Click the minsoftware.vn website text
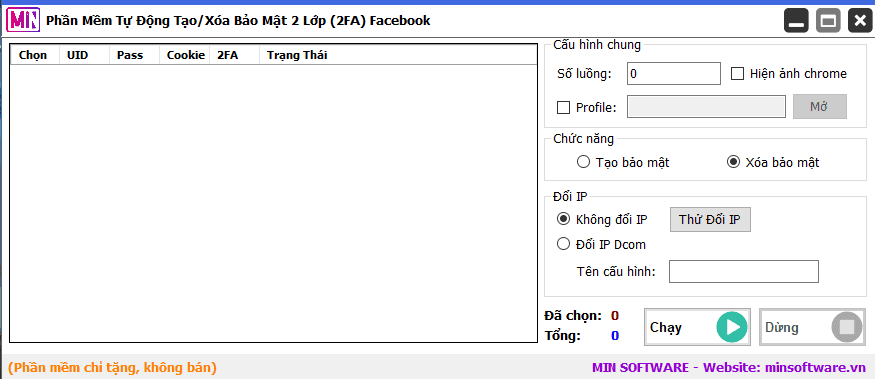This screenshot has height=379, width=875. coord(815,368)
